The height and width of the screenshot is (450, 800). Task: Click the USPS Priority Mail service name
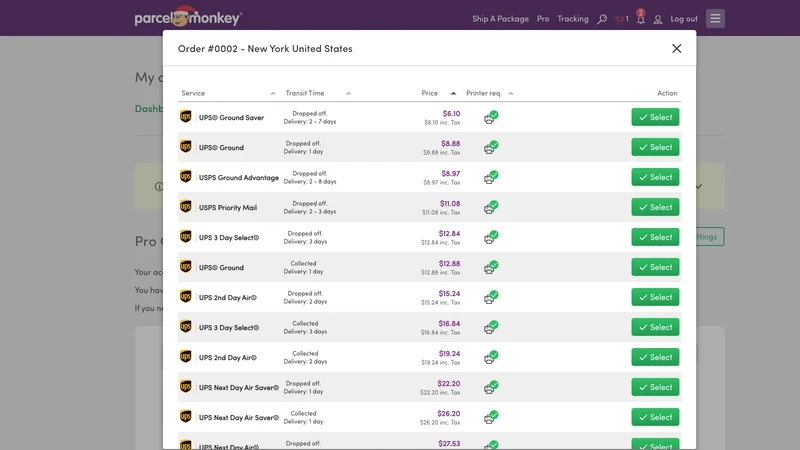(228, 208)
